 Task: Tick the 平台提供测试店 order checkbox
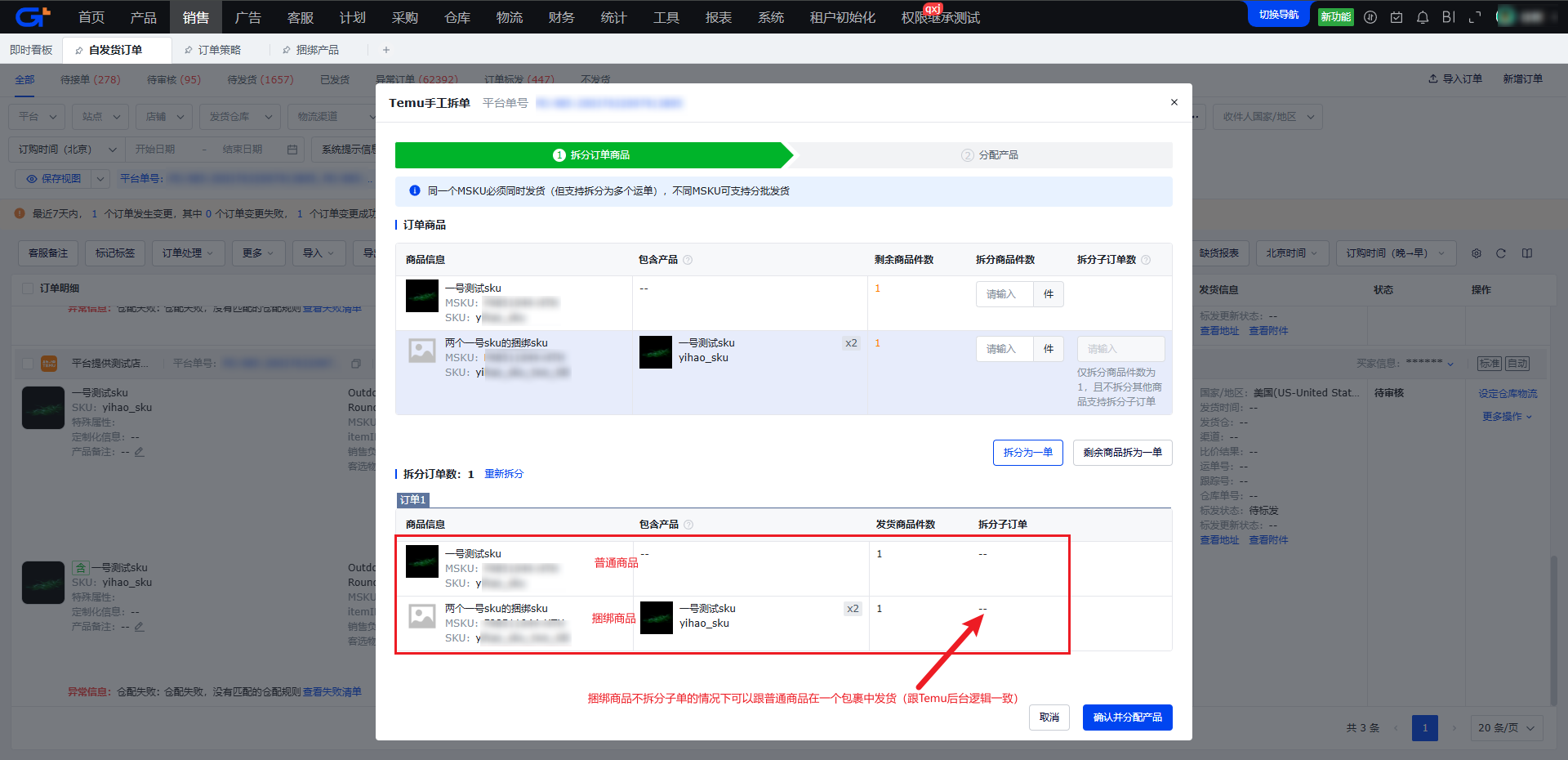(28, 364)
